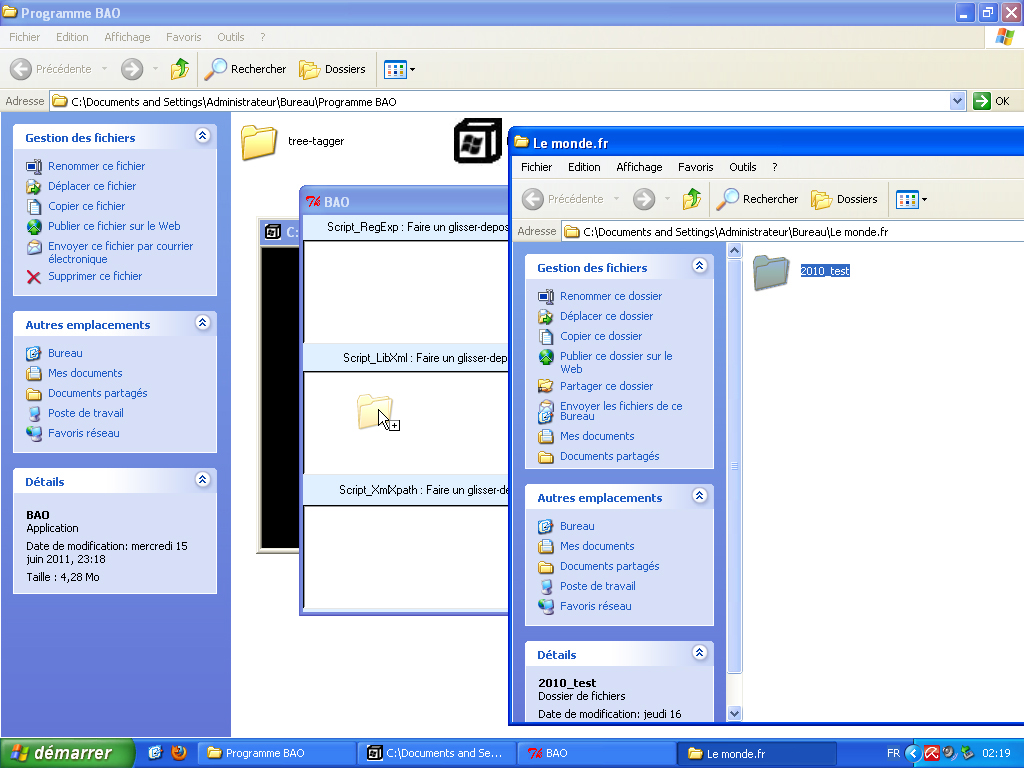The image size is (1024, 768).
Task: Click Script_RegExp drop area in BAO window
Action: coord(406,291)
